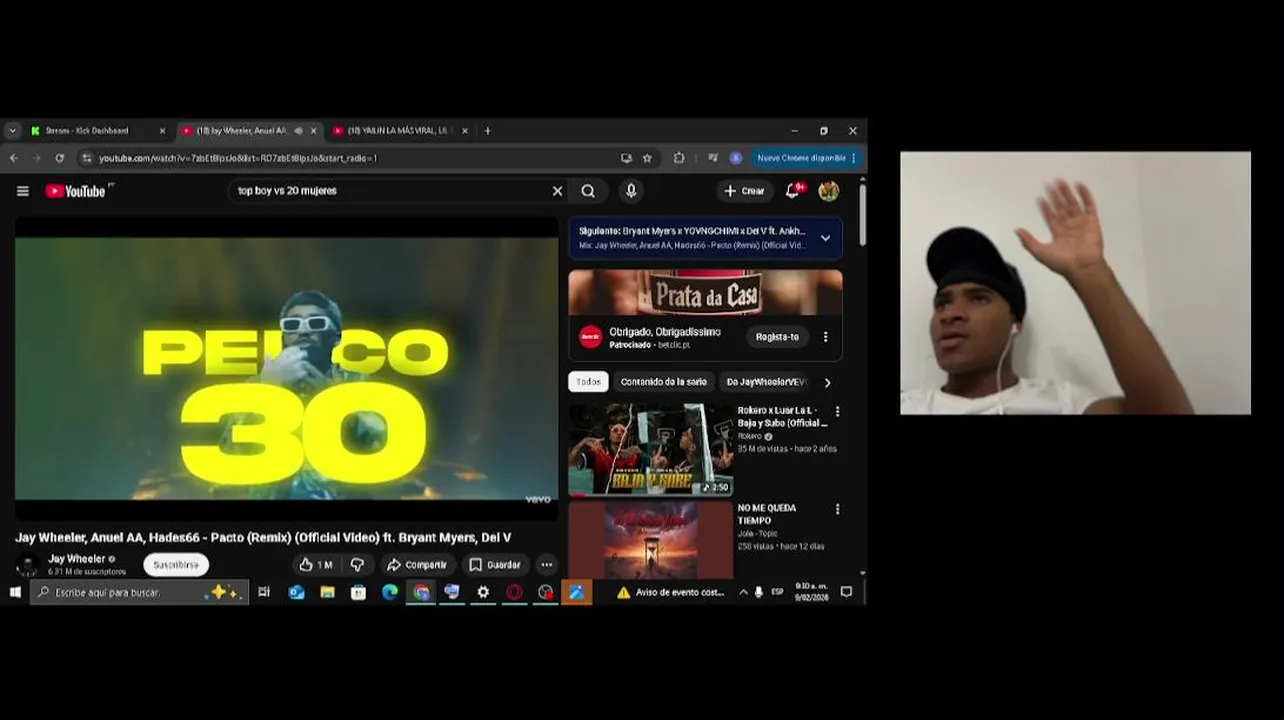Mute the Jay Wheeler tab audio icon
The image size is (1284, 720).
pyautogui.click(x=298, y=131)
